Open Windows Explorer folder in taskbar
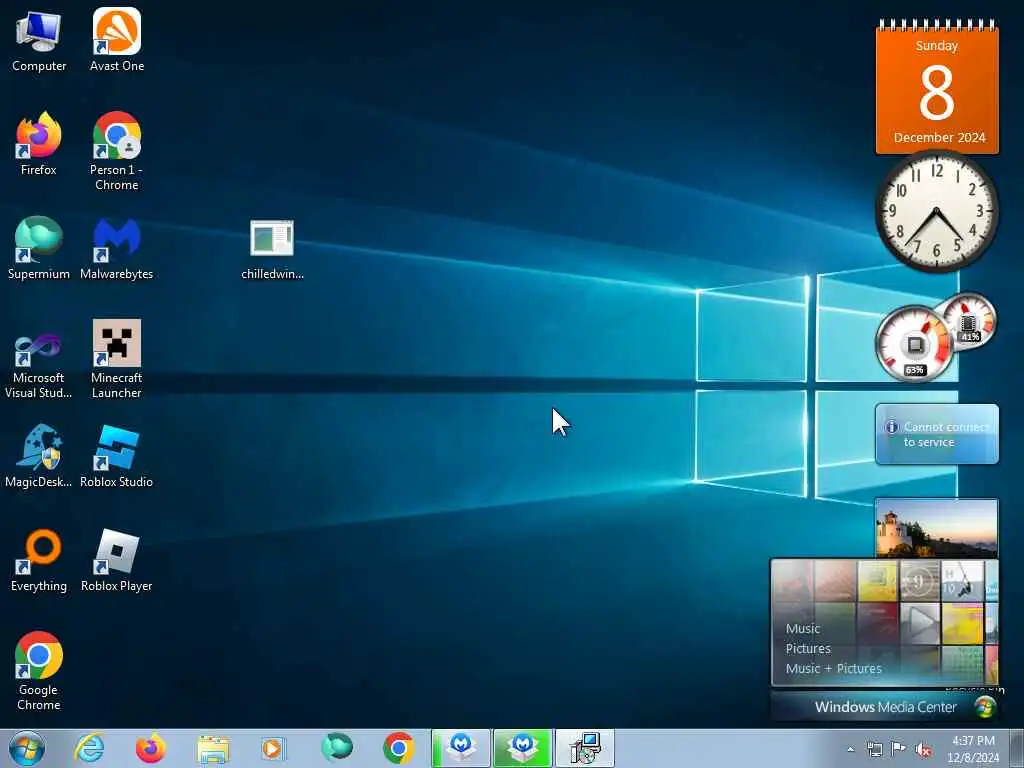This screenshot has height=768, width=1024. [213, 749]
